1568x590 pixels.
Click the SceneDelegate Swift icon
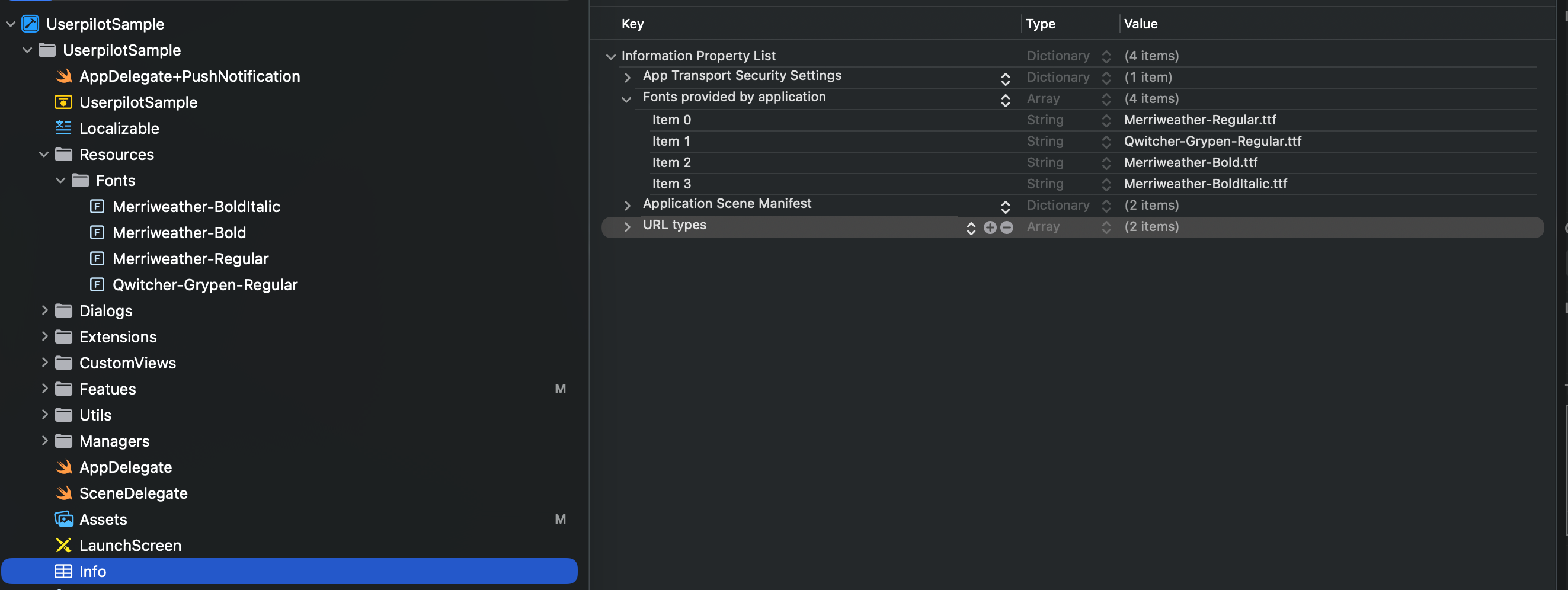tap(63, 493)
